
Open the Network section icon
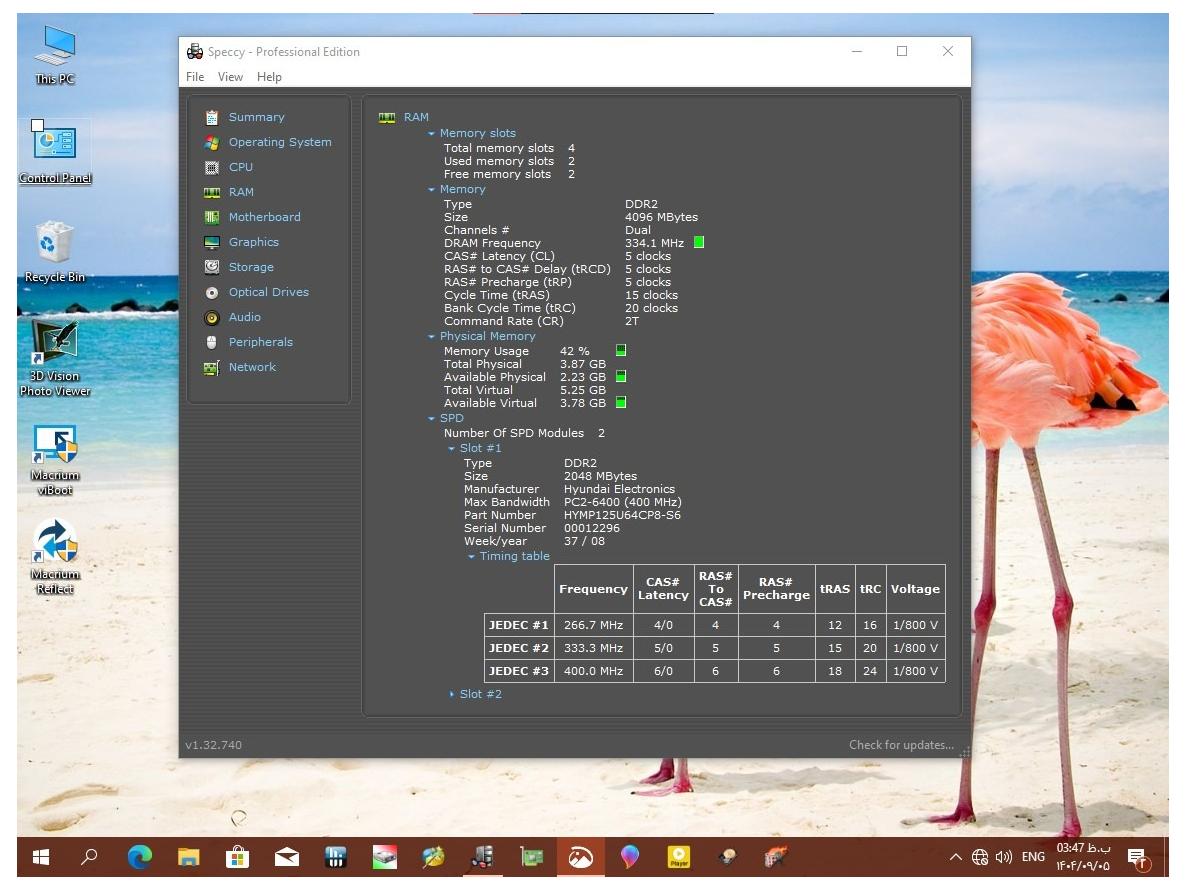coord(211,367)
